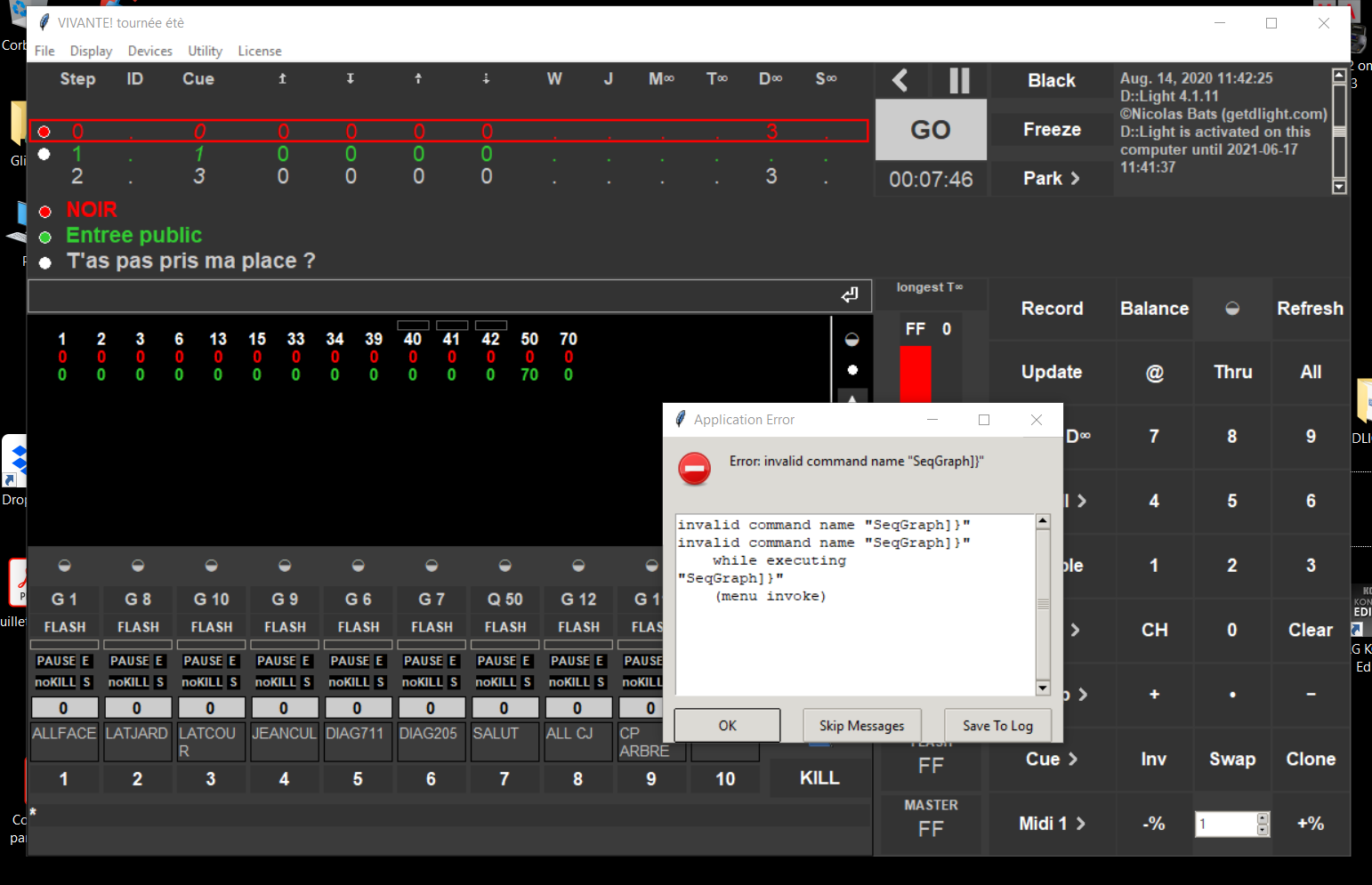The width and height of the screenshot is (1372, 885).
Task: Click the red FF fader bar
Action: pyautogui.click(x=915, y=374)
